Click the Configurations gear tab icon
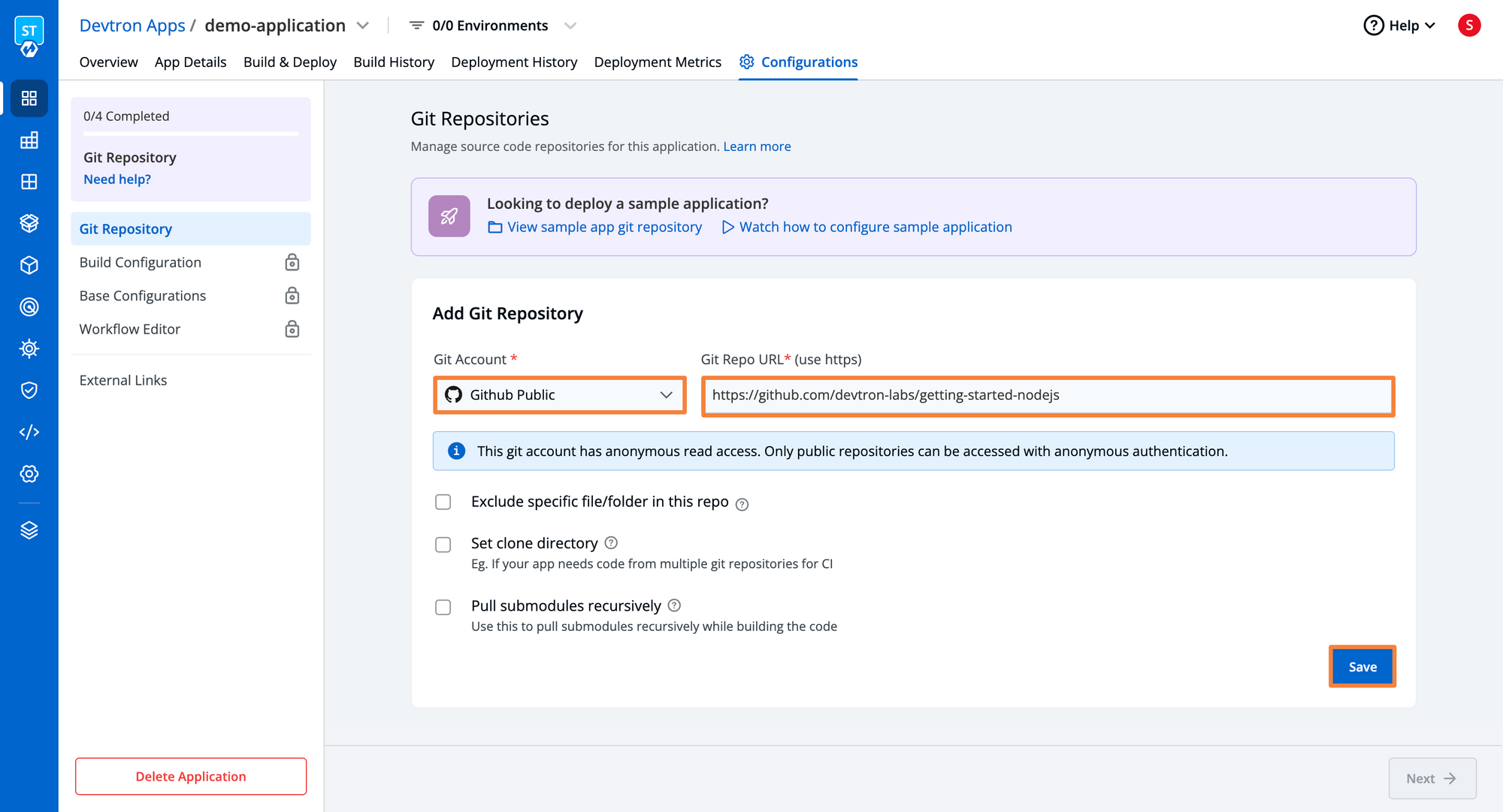Viewport: 1503px width, 812px height. tap(746, 62)
